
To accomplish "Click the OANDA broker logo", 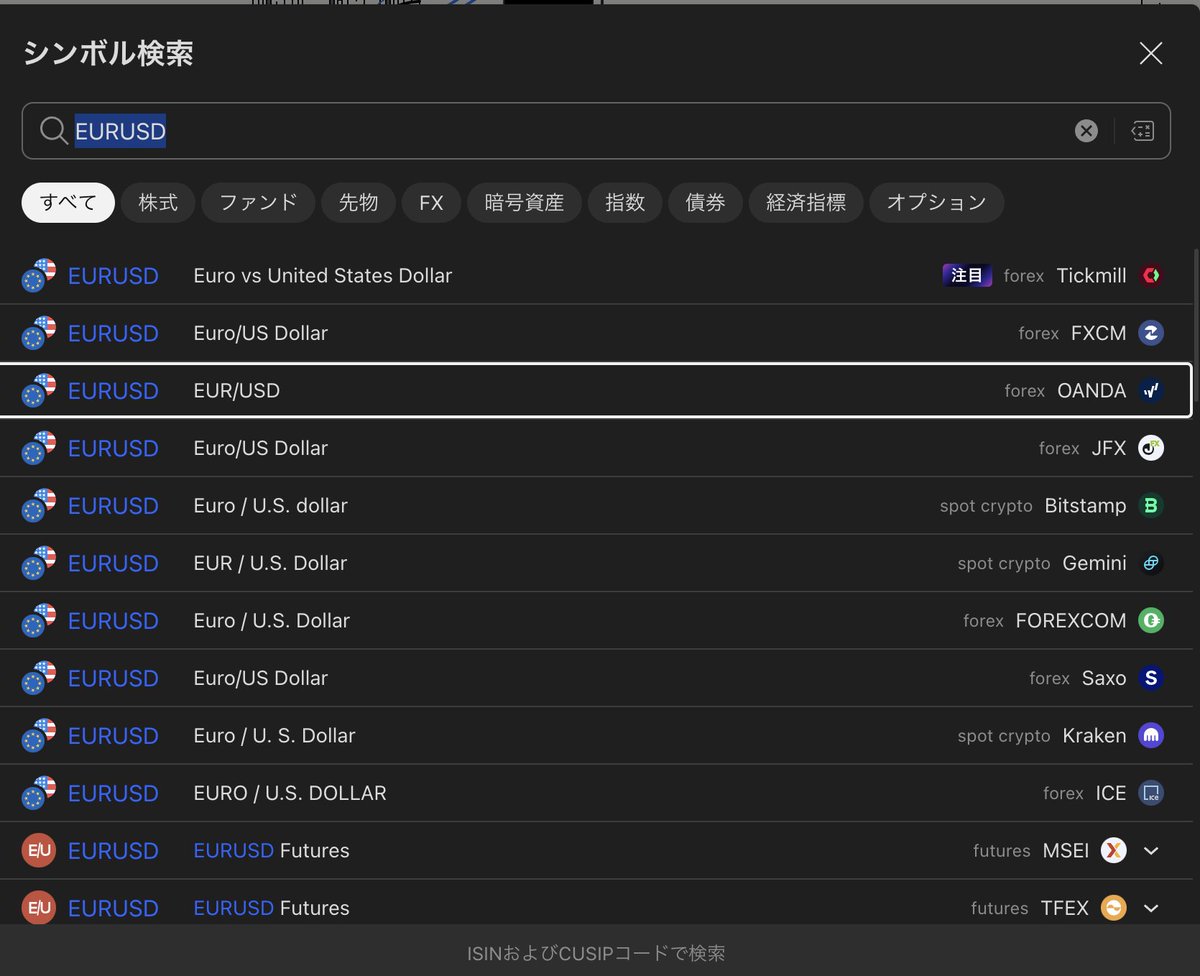I will click(x=1151, y=390).
